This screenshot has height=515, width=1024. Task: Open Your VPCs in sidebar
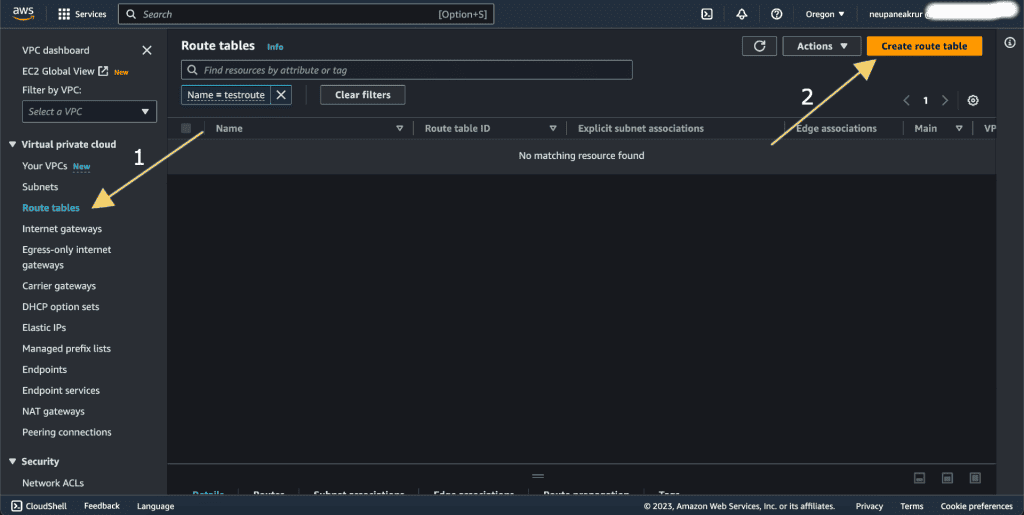tap(44, 166)
